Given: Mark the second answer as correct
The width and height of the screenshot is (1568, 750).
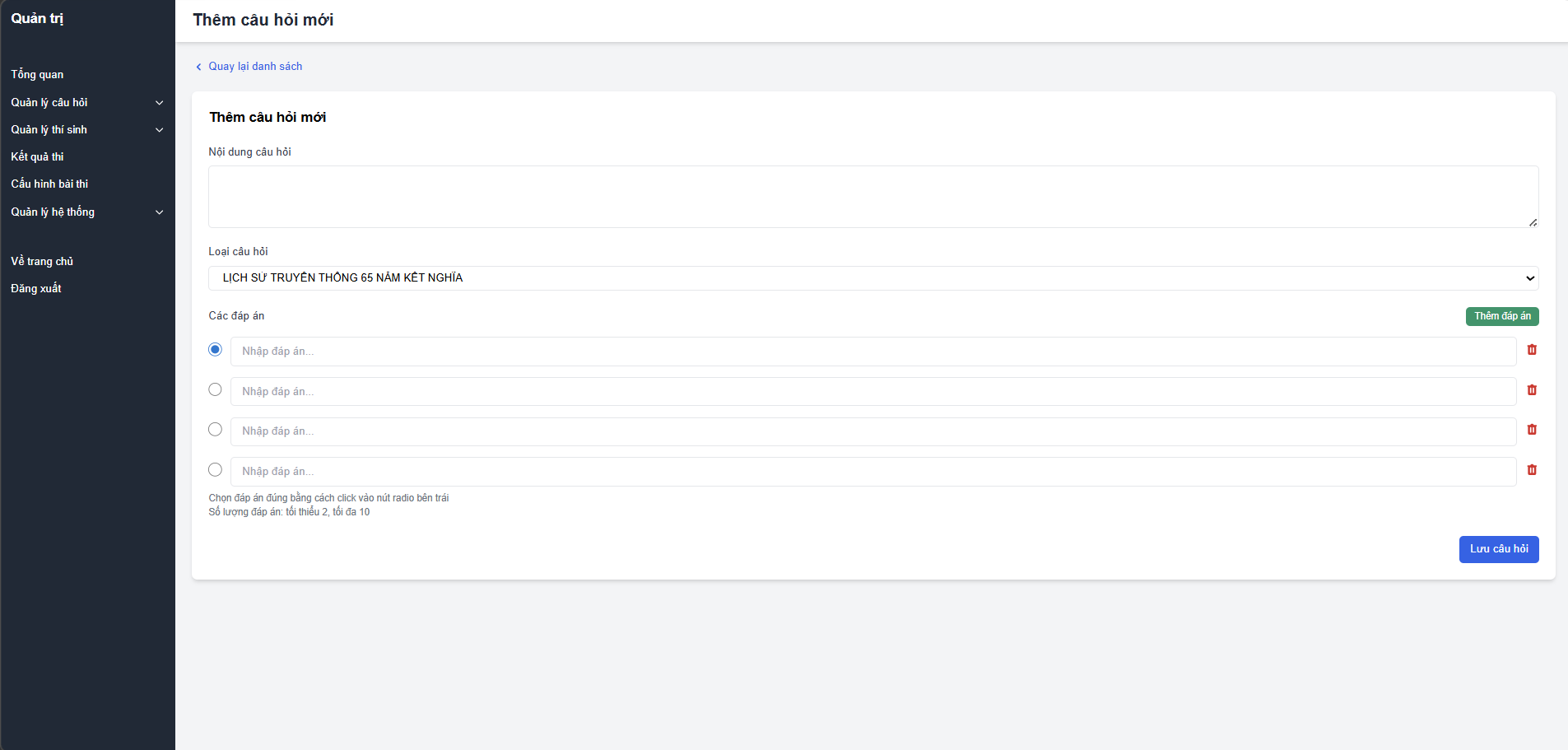Looking at the screenshot, I should tap(215, 389).
